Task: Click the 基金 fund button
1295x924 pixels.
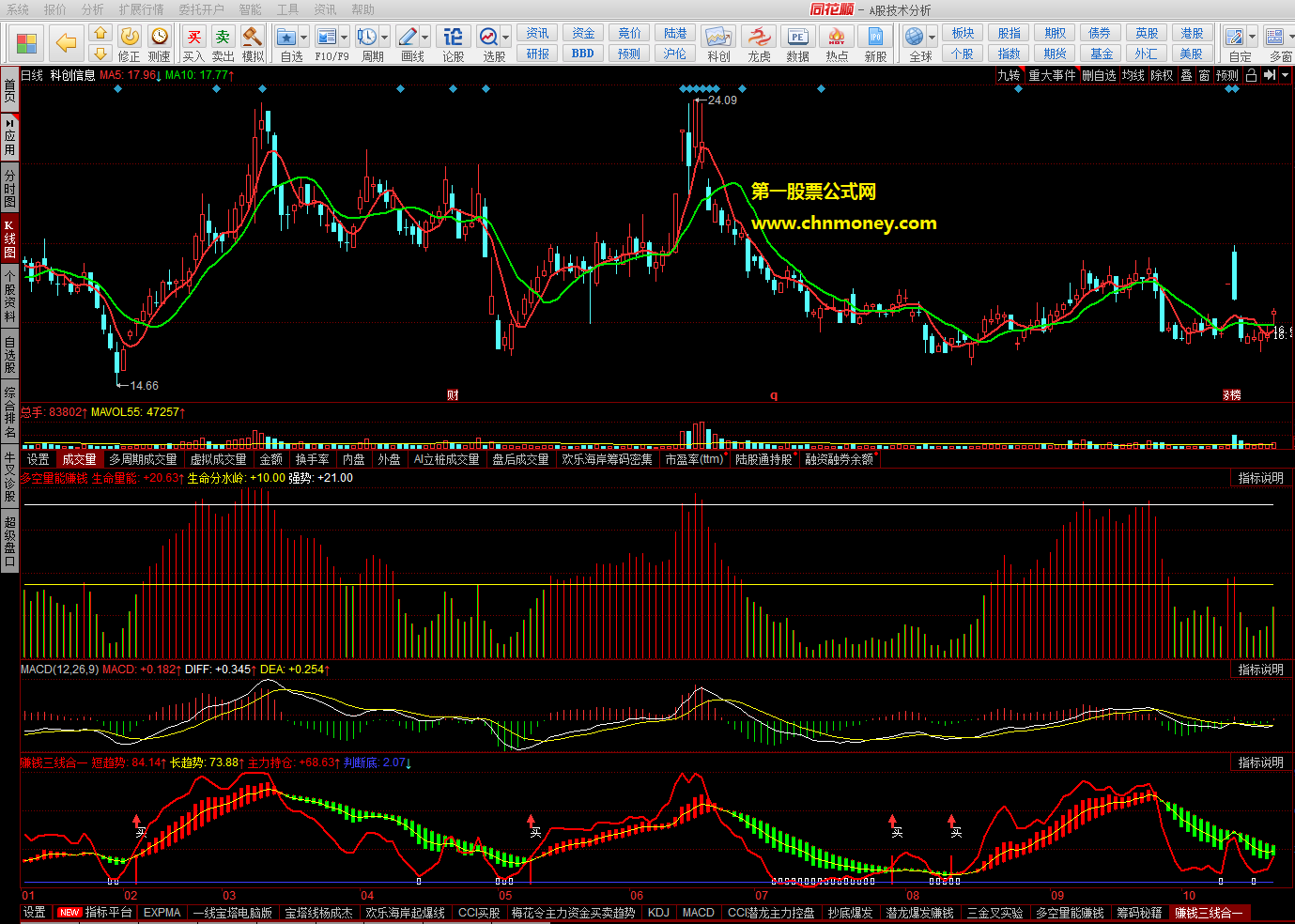Action: coord(1102,54)
